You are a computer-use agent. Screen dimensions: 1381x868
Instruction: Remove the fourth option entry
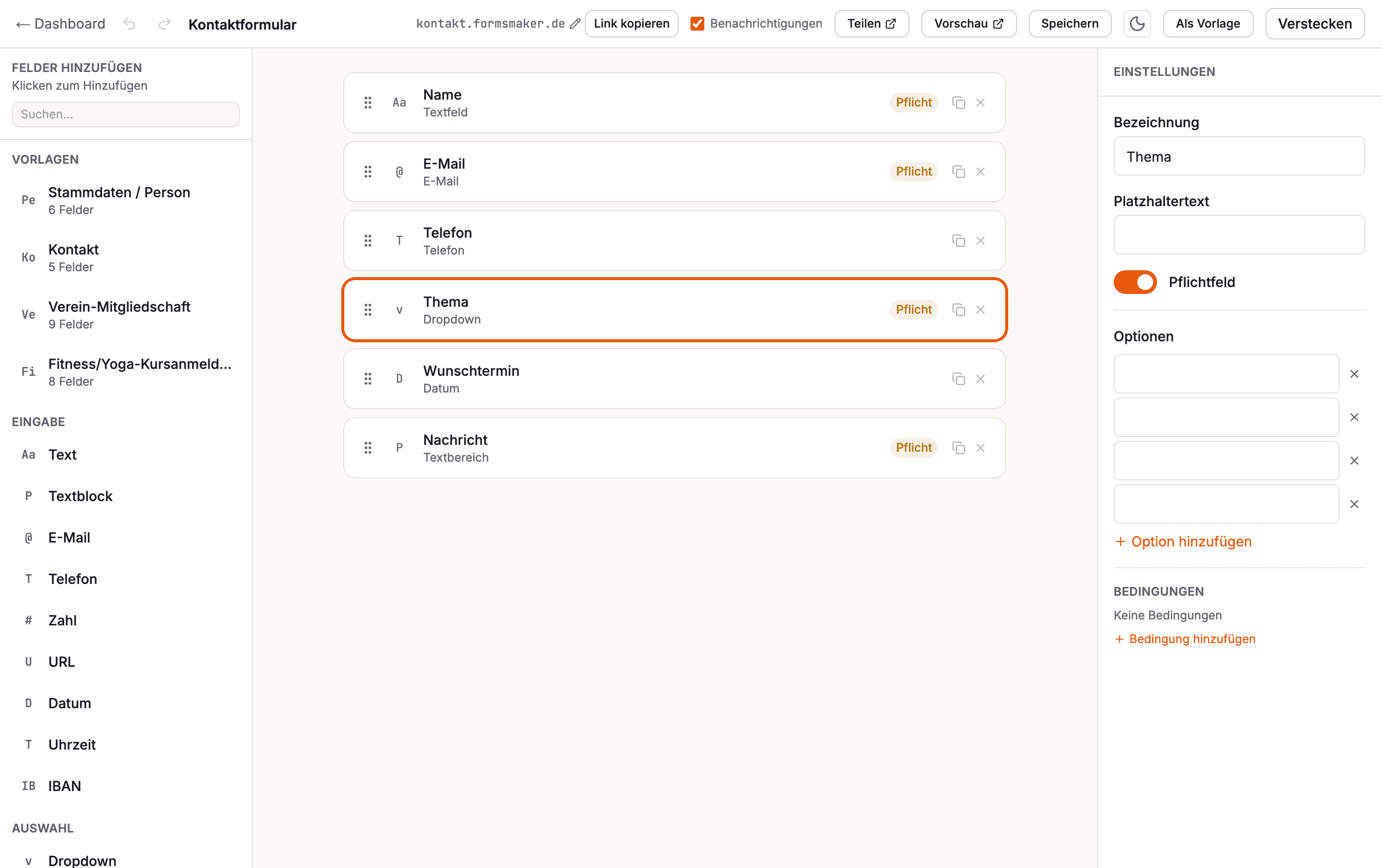1354,504
